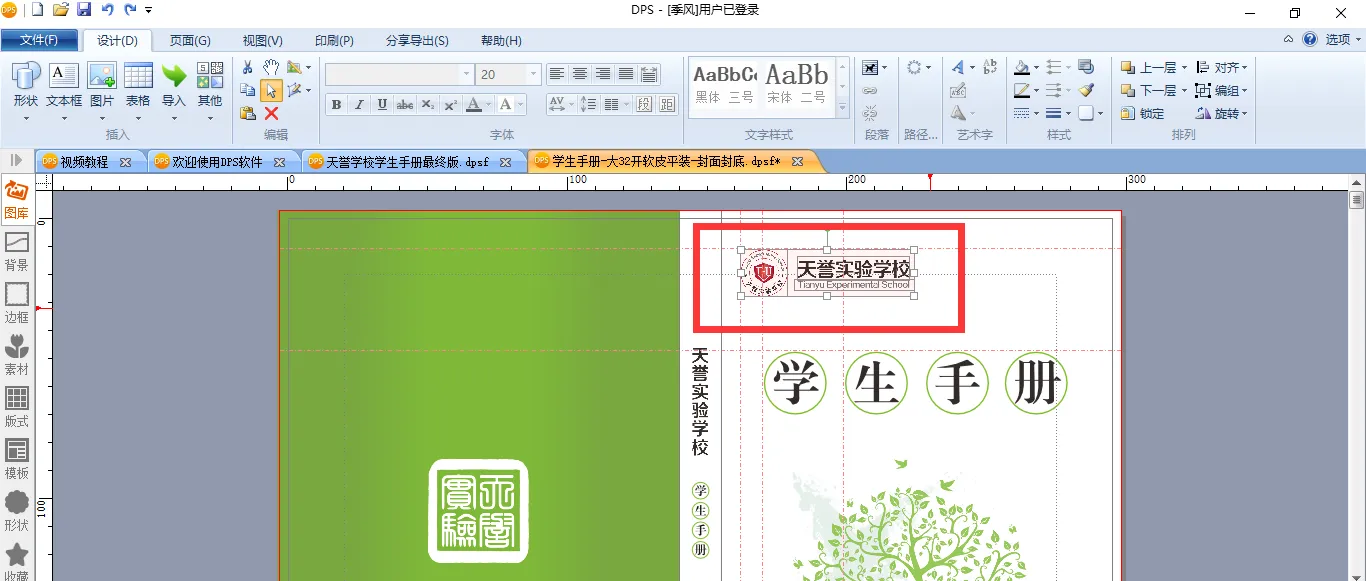Open the 帮助(H) ribbon tab
This screenshot has height=581, width=1366.
click(x=501, y=40)
